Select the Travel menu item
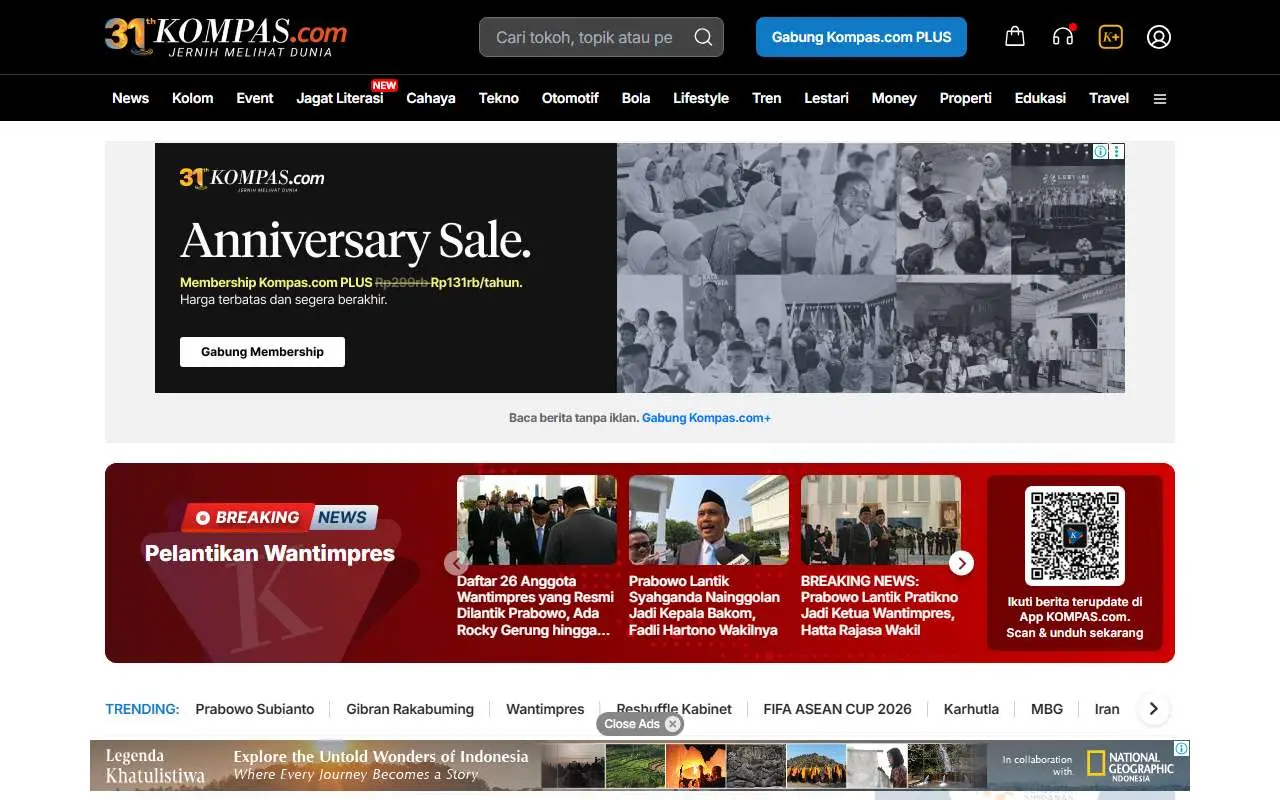 pos(1109,98)
